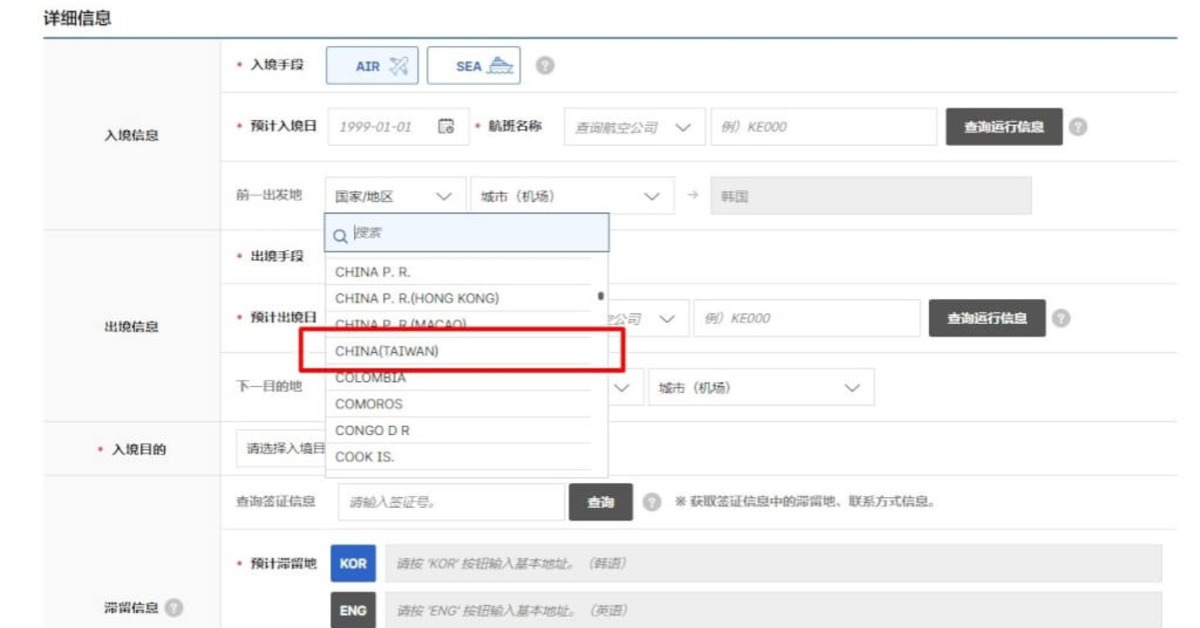Viewport: 1200px width, 628px height.
Task: Click help icon beside 滞留信息 label
Action: pyautogui.click(x=174, y=607)
